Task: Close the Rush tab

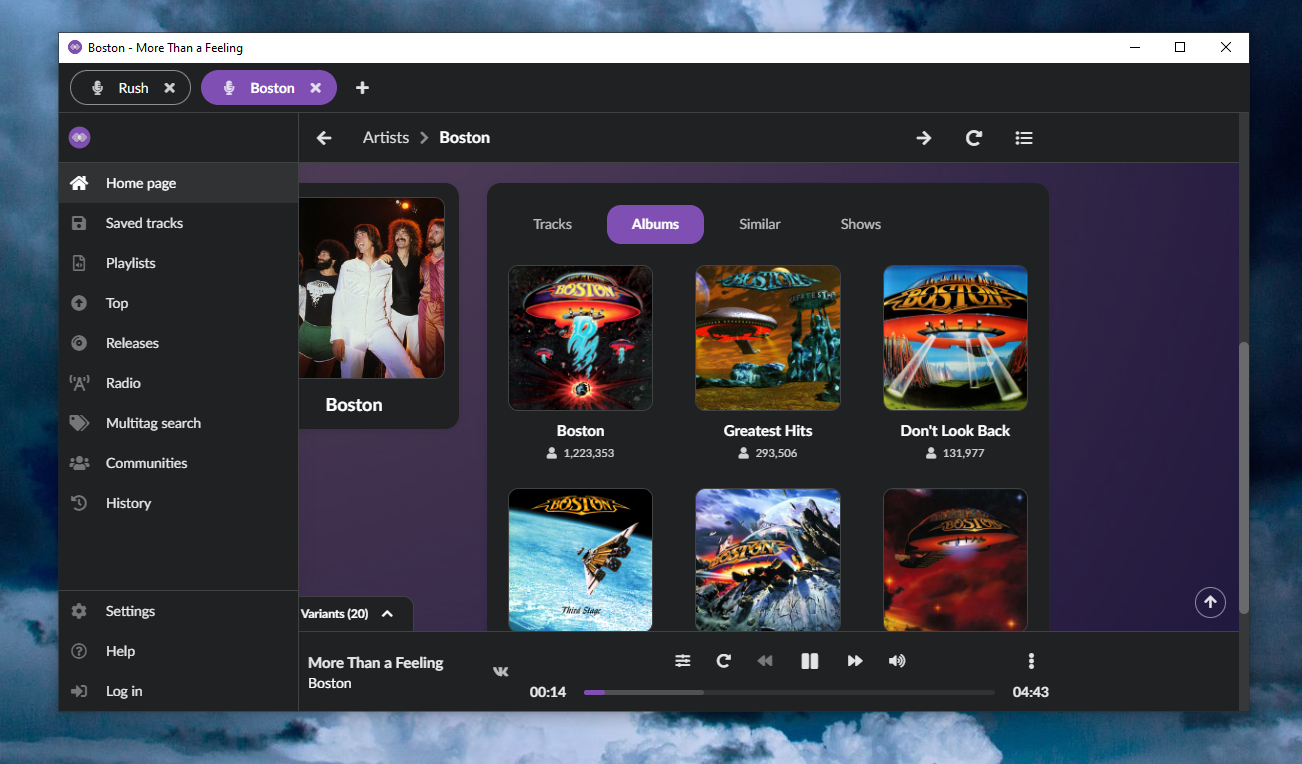Action: (170, 88)
